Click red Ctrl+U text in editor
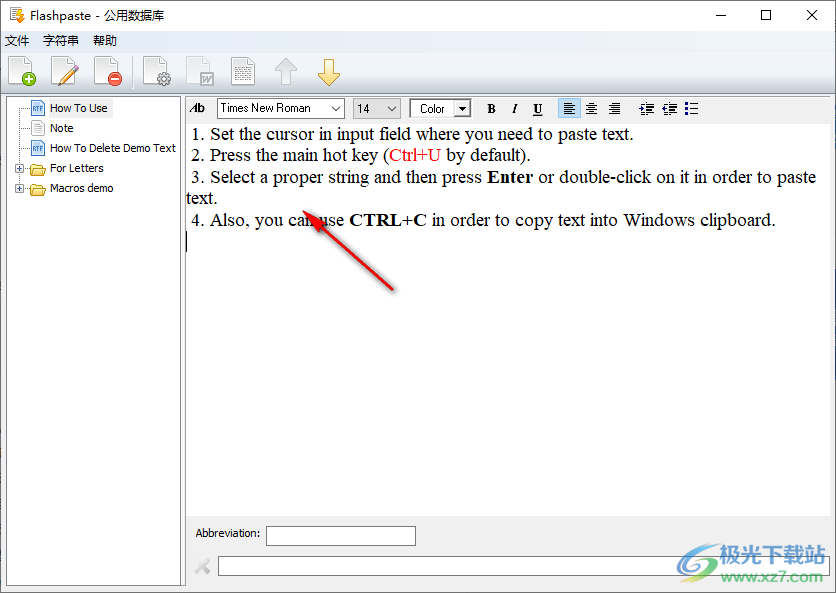 tap(415, 155)
